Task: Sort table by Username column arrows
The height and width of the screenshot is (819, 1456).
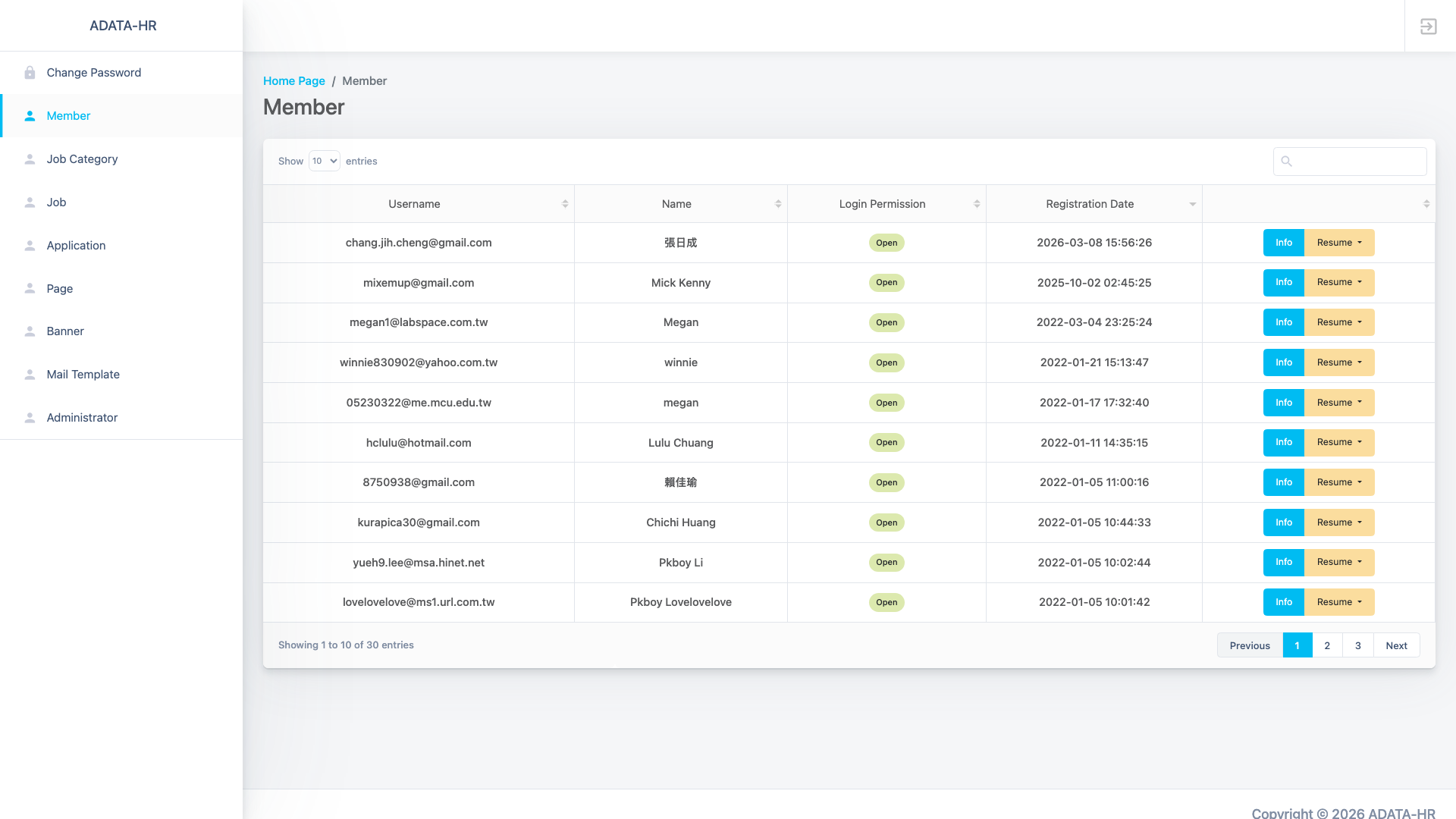Action: (565, 204)
